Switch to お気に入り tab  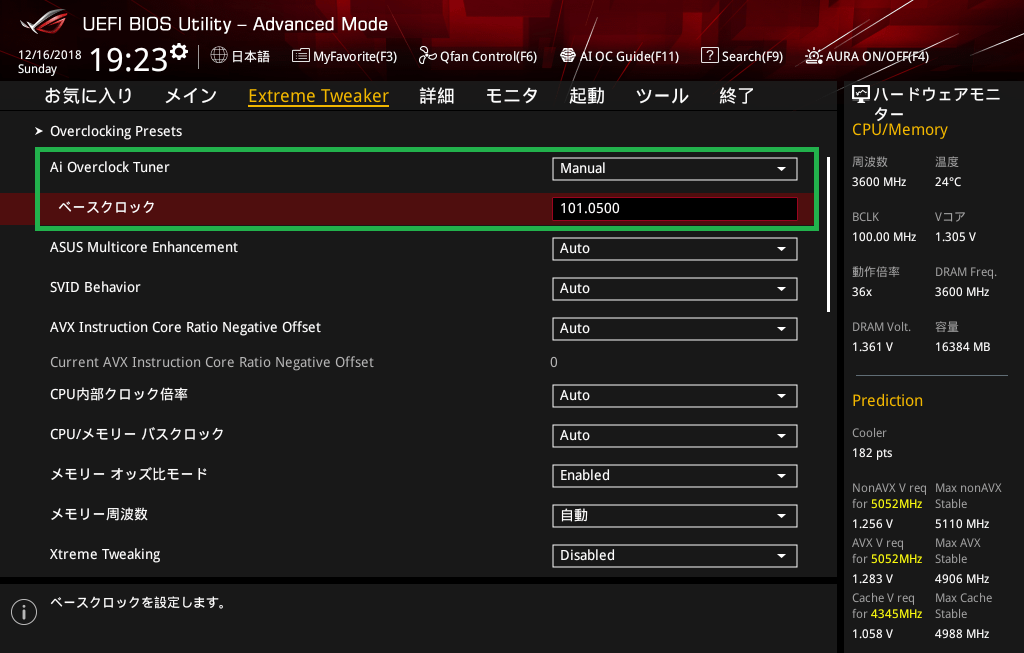88,96
